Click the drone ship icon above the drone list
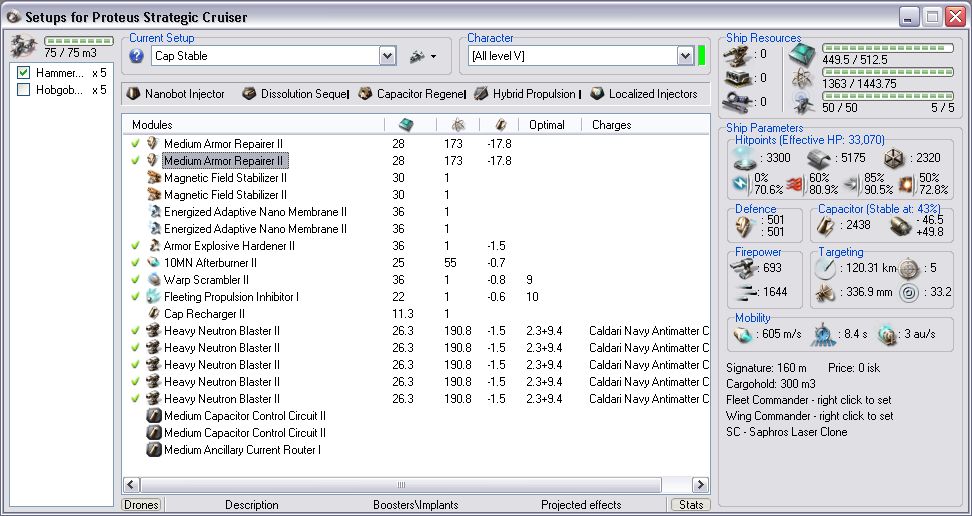 [x=24, y=47]
